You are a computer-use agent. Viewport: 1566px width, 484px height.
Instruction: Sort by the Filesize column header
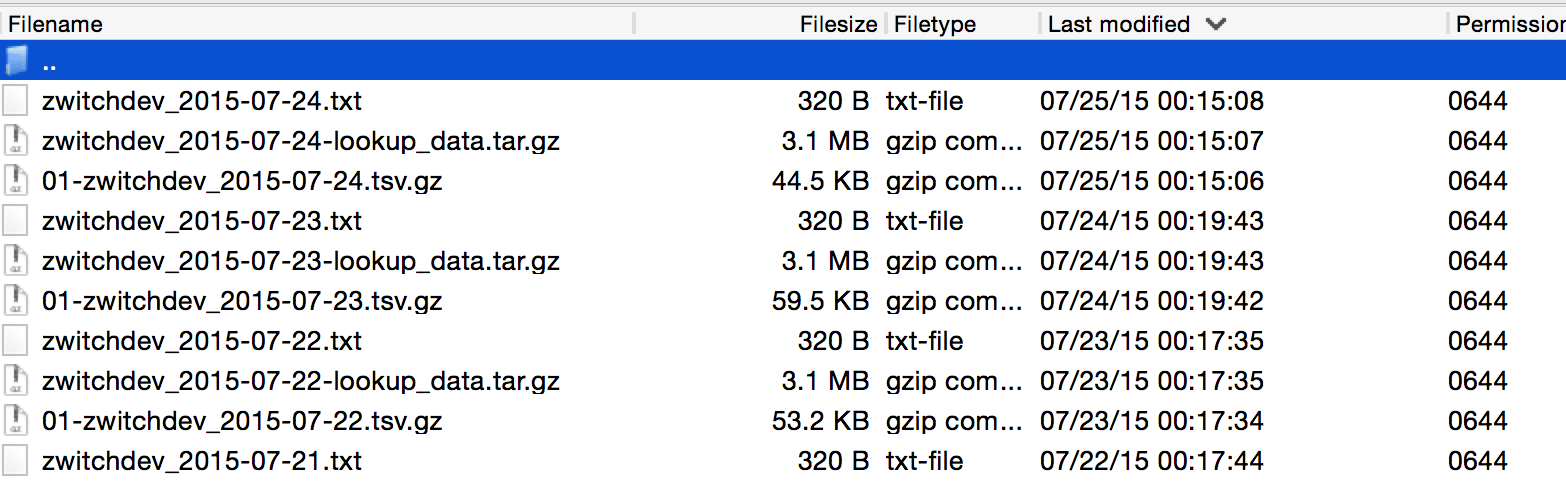point(838,24)
